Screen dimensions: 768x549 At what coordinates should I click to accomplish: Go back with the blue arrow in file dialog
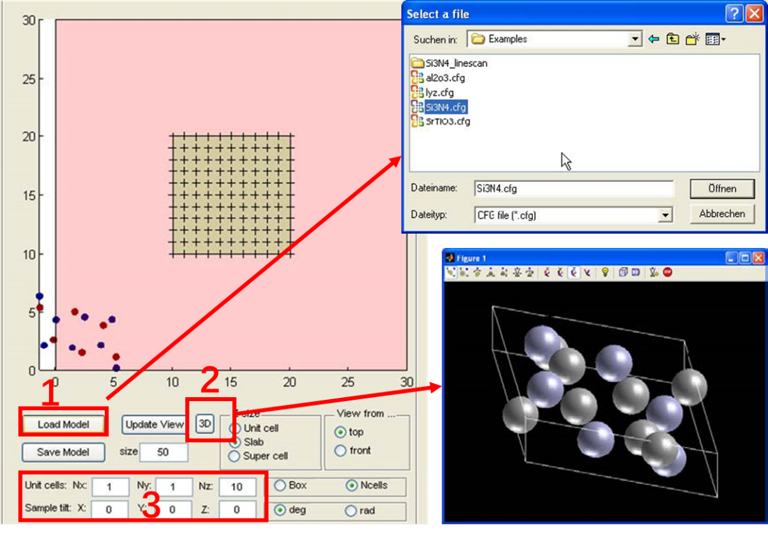click(x=653, y=39)
